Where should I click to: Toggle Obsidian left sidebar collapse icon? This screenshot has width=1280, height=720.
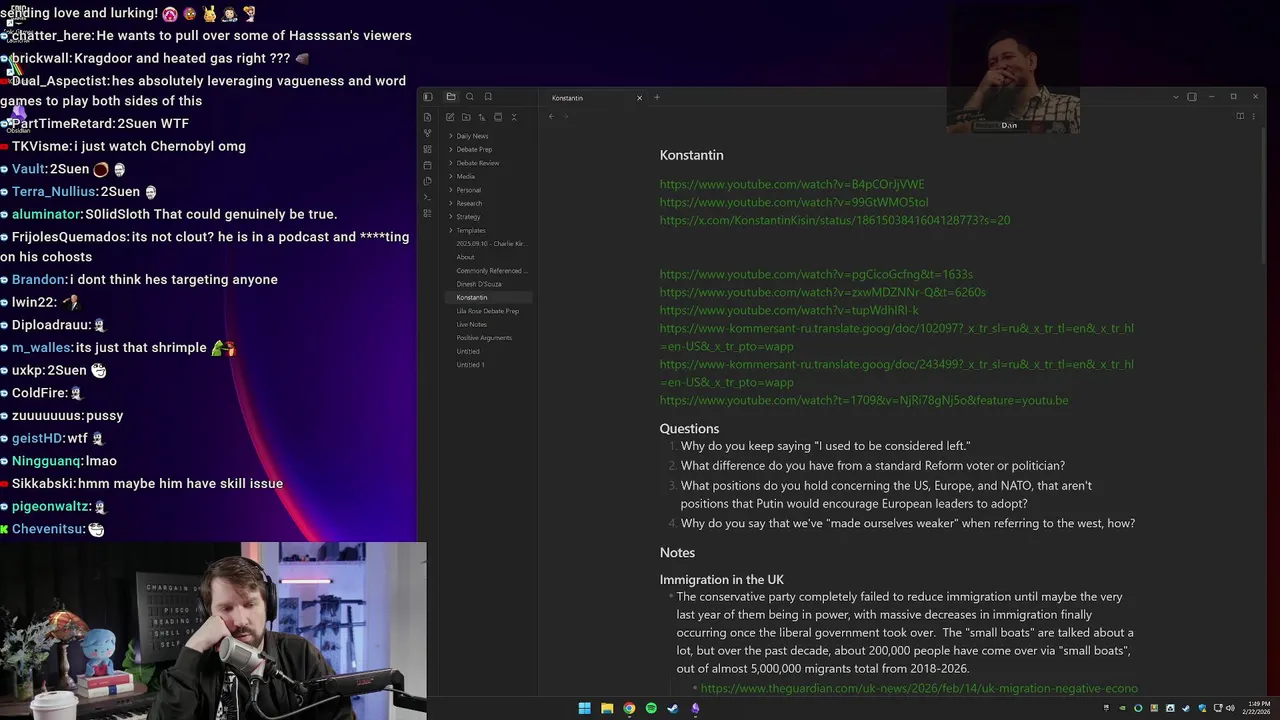(427, 97)
